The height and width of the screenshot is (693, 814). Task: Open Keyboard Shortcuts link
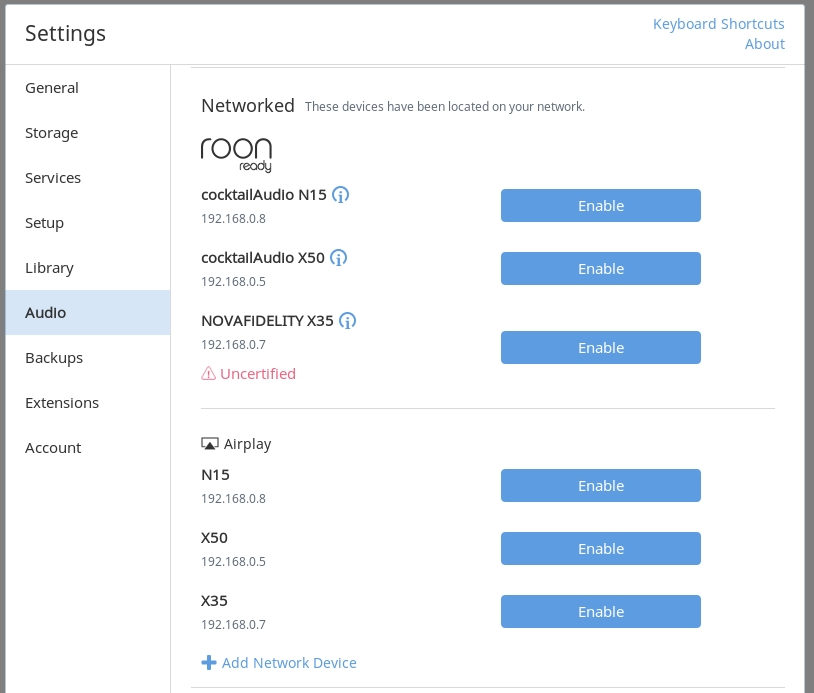click(718, 24)
